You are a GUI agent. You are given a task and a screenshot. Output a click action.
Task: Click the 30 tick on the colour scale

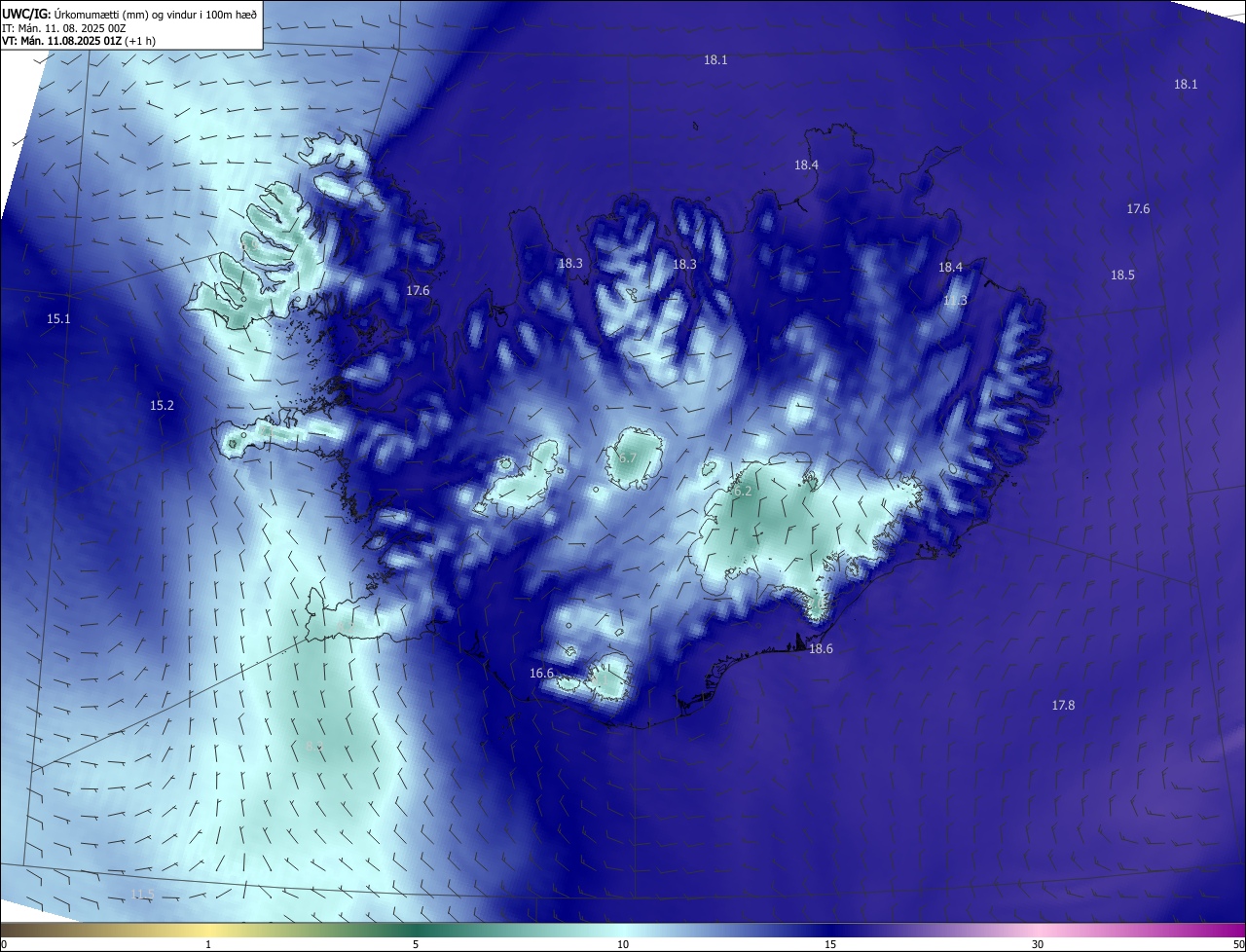1038,944
